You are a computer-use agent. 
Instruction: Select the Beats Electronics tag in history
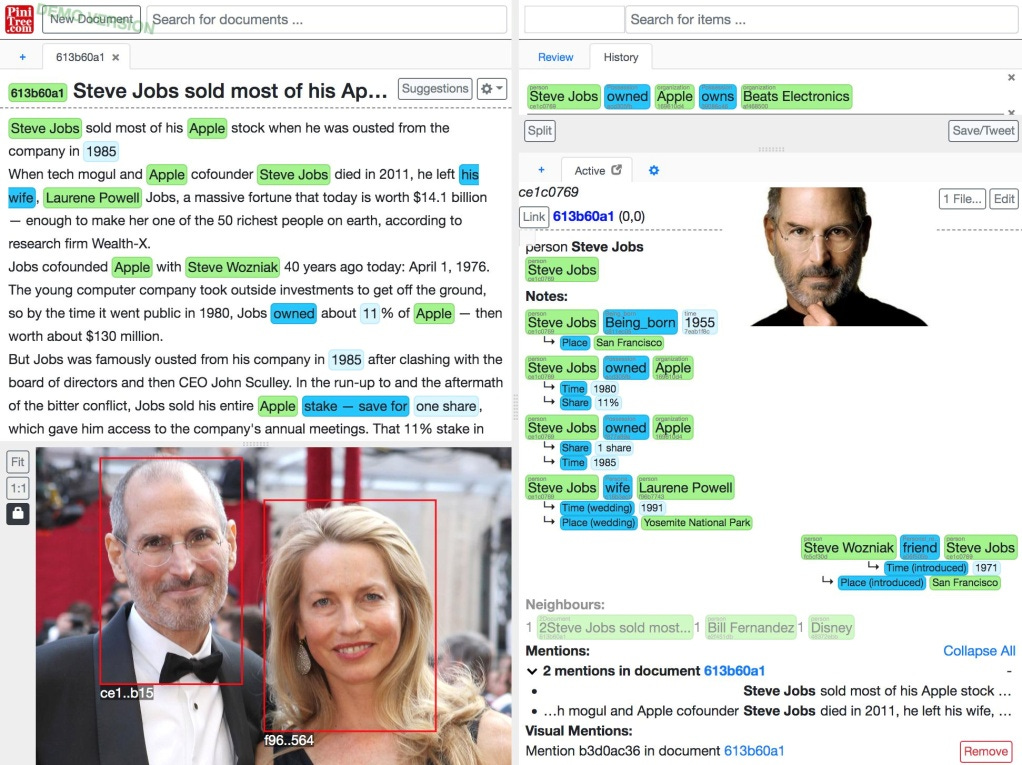point(796,96)
